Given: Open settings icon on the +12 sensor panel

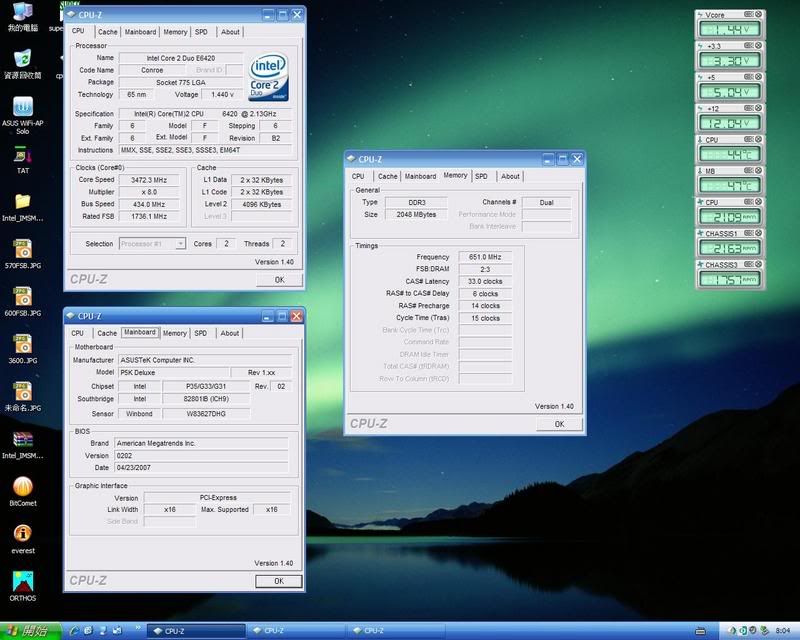Looking at the screenshot, I should pyautogui.click(x=748, y=108).
